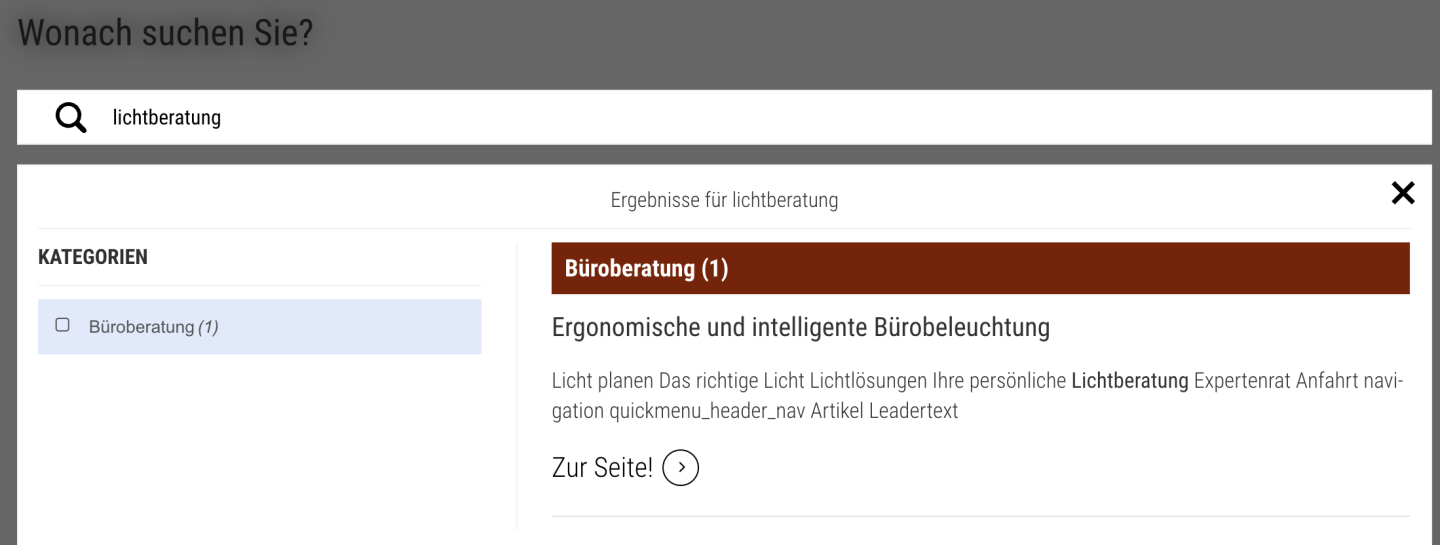
Task: Click the brown Büroberatung (1) results header
Action: pos(980,268)
